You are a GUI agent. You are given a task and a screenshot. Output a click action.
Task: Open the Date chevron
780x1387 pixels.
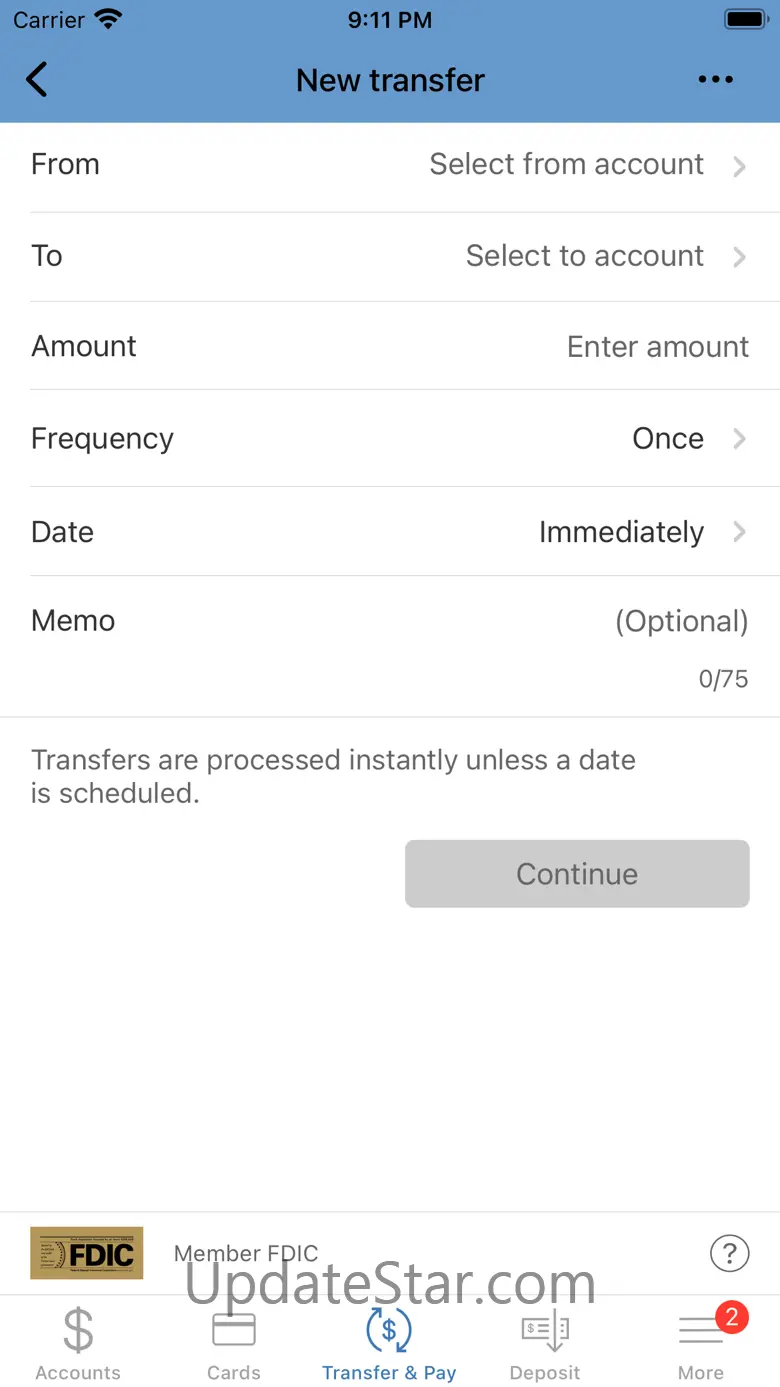(739, 532)
